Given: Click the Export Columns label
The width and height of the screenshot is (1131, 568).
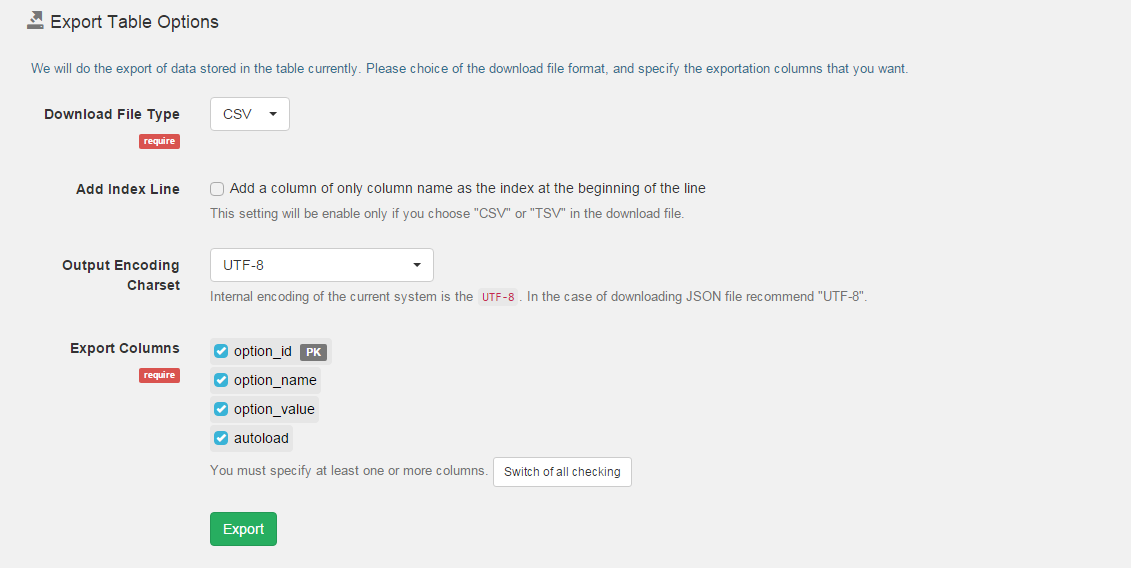Looking at the screenshot, I should tap(125, 348).
